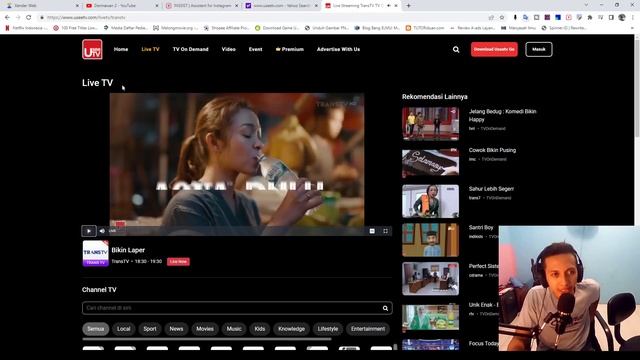Screen dimensions: 640x360
Task: Open the browser profile avatar
Action: pos(622,18)
